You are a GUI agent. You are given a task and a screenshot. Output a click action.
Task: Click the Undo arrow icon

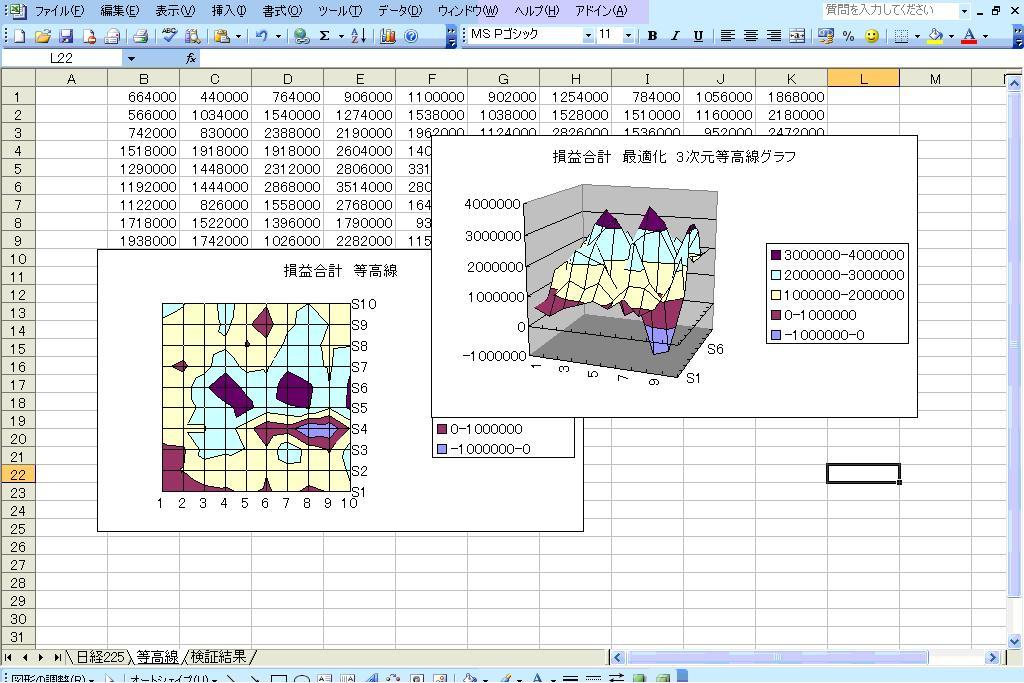point(261,36)
